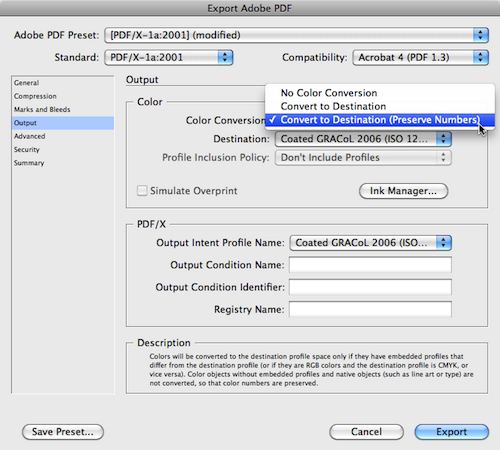Select Marks and Bleeds in sidebar
Viewport: 500px width, 450px height.
click(63, 109)
